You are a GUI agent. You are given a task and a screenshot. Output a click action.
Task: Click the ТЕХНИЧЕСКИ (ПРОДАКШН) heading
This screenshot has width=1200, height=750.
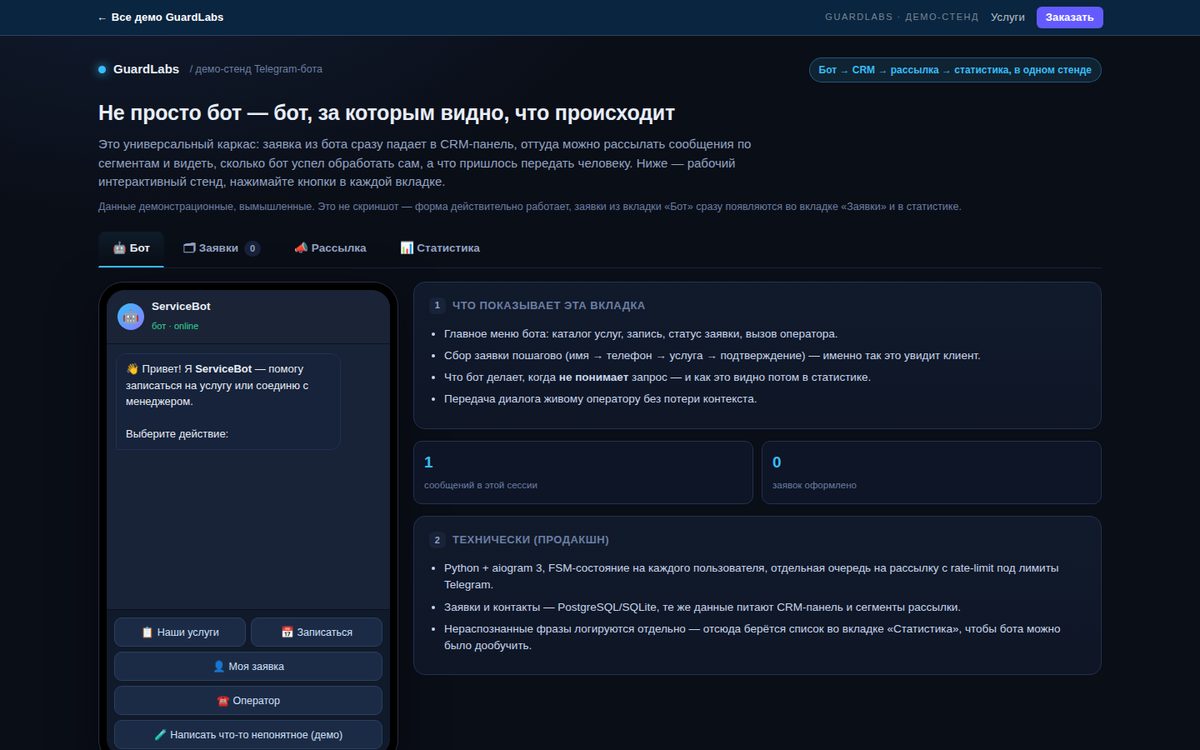pos(530,540)
